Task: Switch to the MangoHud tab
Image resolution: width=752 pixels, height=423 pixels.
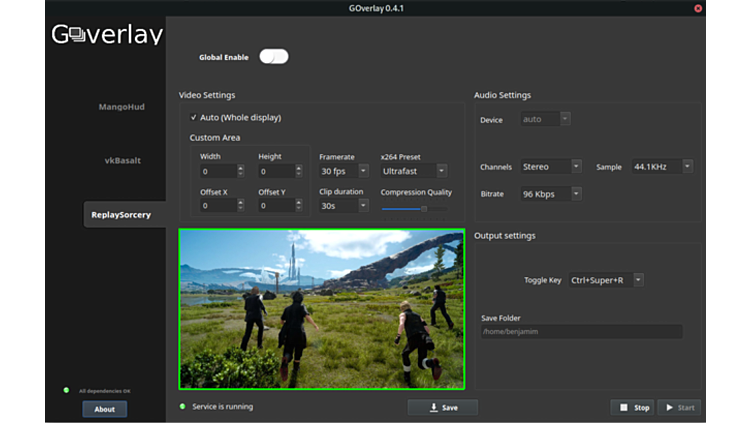Action: pos(121,106)
